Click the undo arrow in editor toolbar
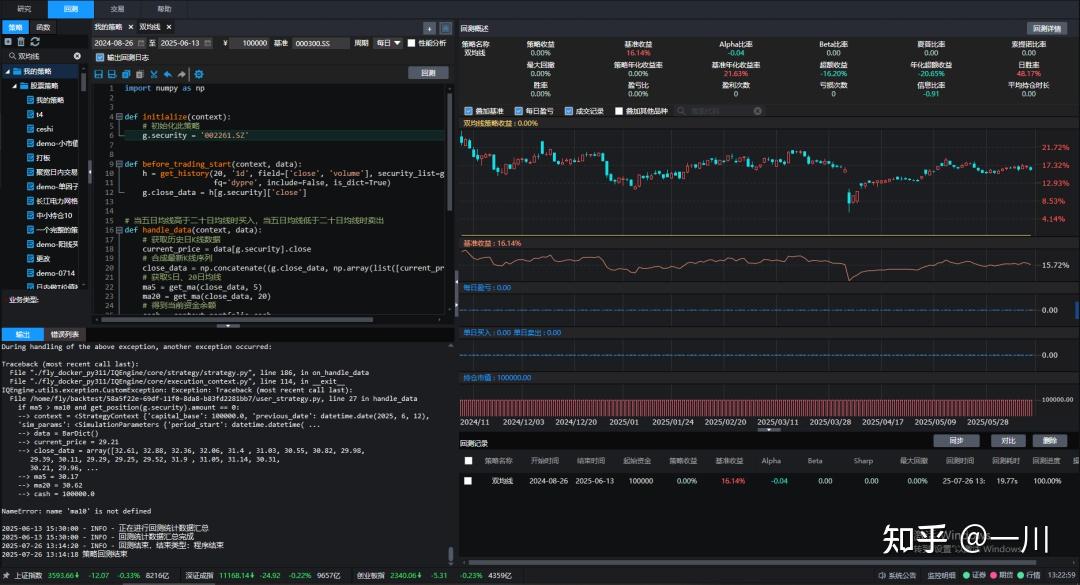The width and height of the screenshot is (1080, 585). pos(168,74)
